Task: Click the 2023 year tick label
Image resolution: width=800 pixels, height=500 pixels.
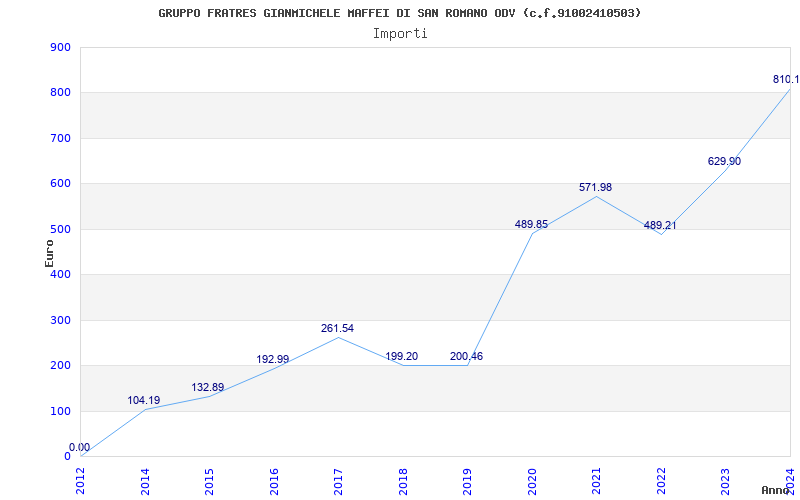Action: pos(726,480)
